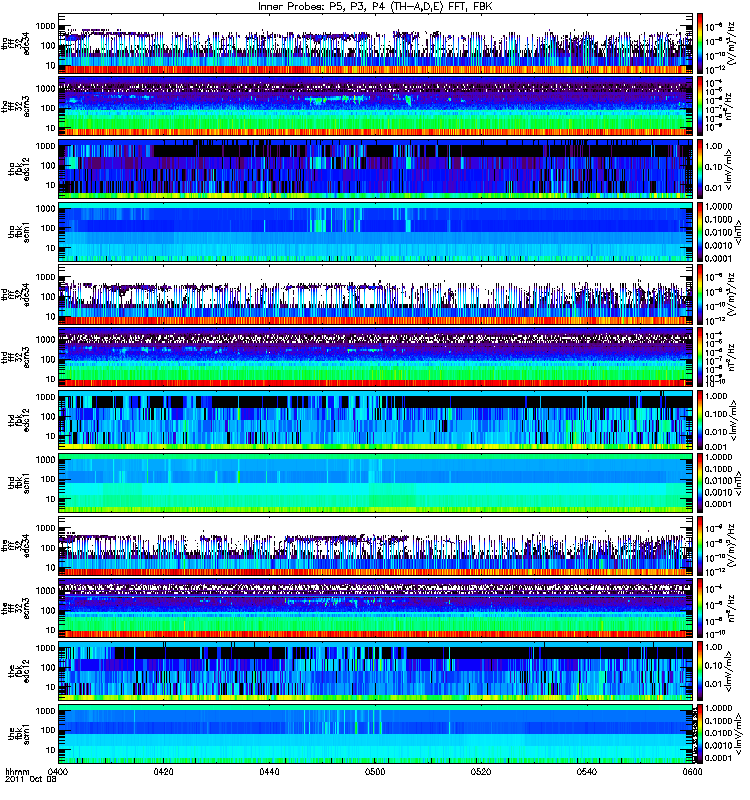
Task: Click the color bar beside tha scm3 panel
Action: pos(700,106)
